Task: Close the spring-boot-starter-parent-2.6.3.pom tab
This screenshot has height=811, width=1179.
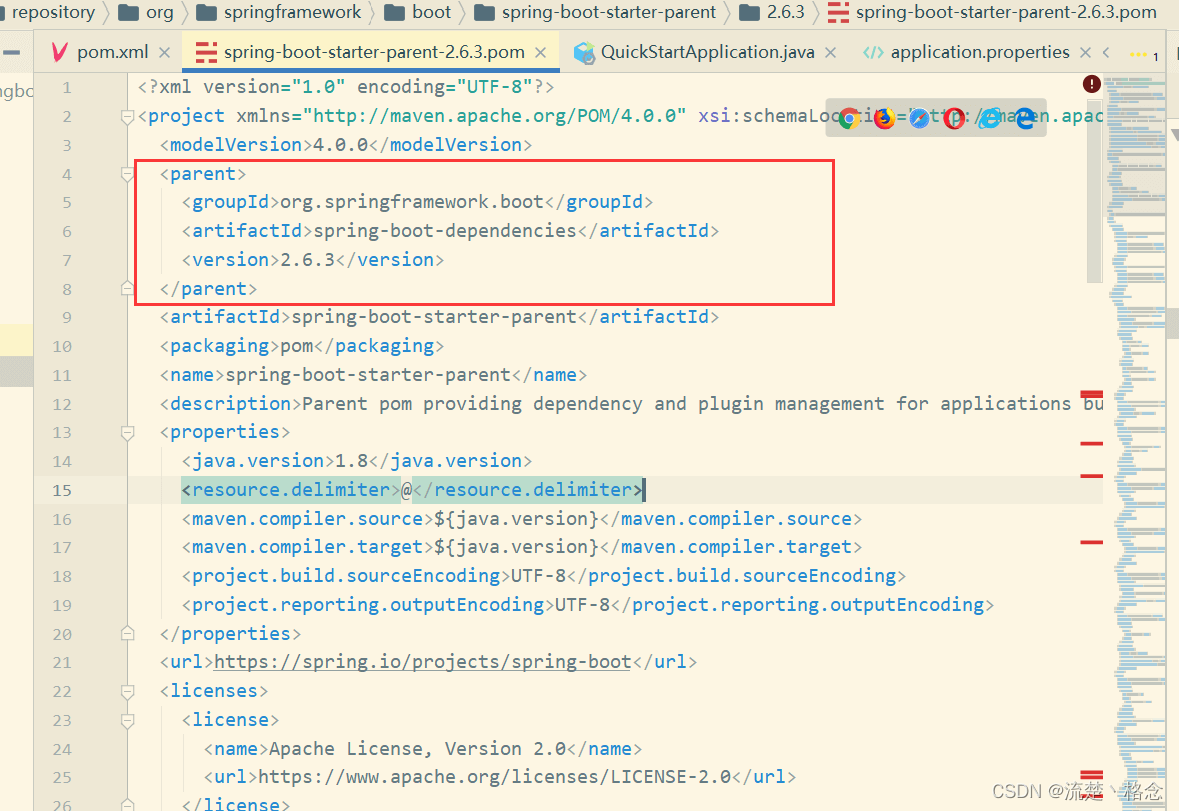Action: point(541,53)
